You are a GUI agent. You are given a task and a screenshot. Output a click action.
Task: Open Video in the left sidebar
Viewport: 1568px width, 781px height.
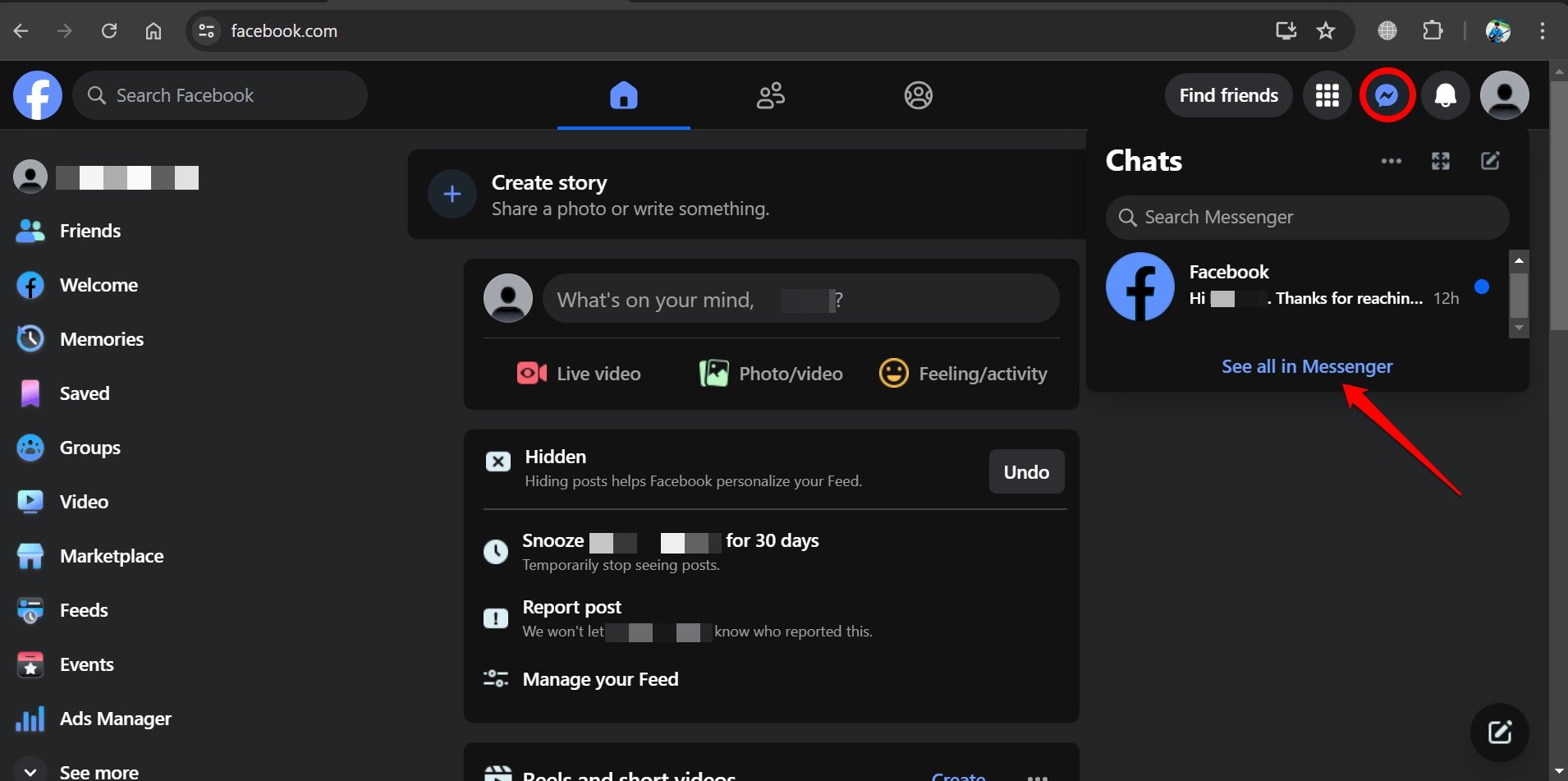click(62, 502)
